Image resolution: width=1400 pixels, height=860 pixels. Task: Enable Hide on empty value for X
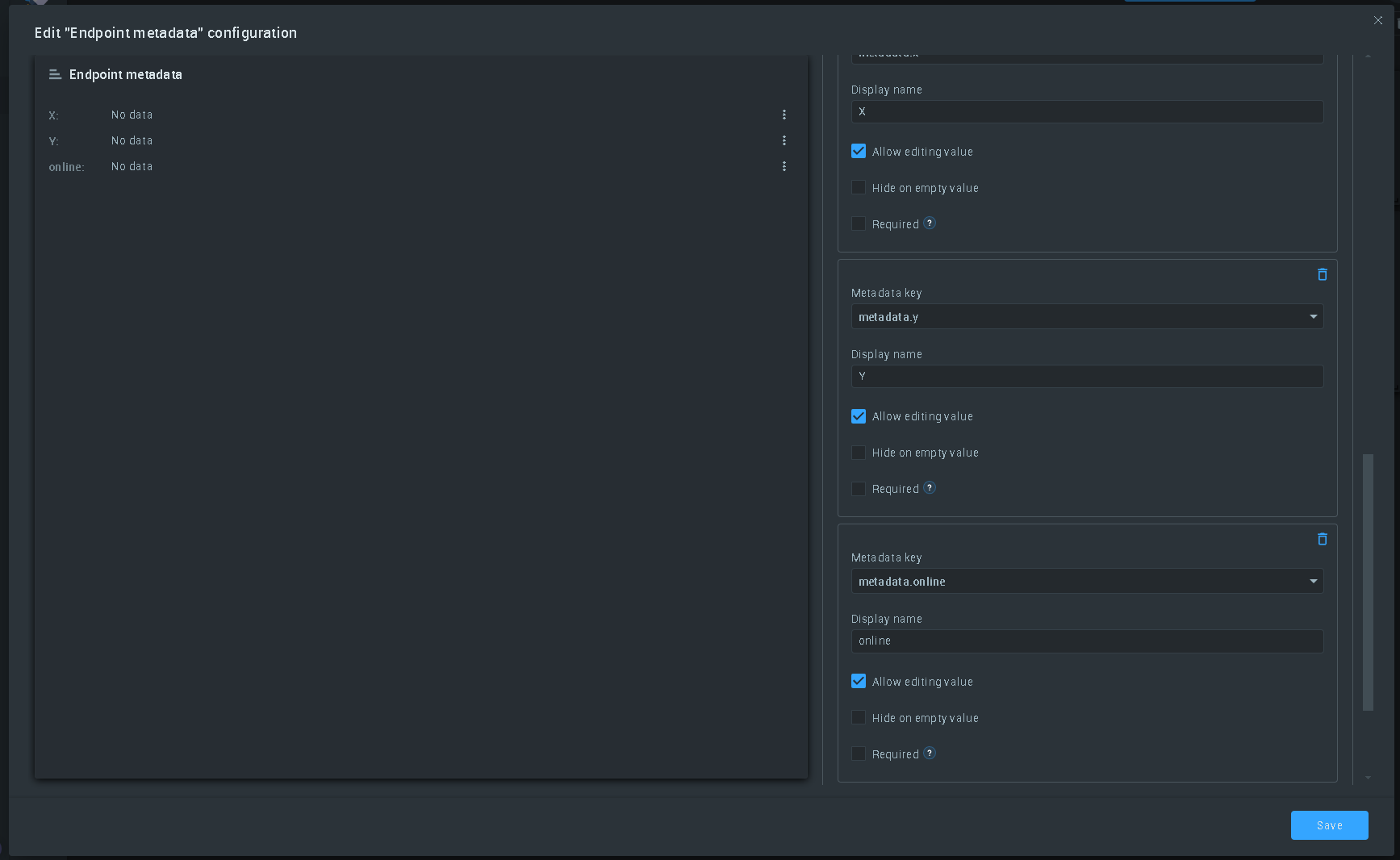point(859,187)
